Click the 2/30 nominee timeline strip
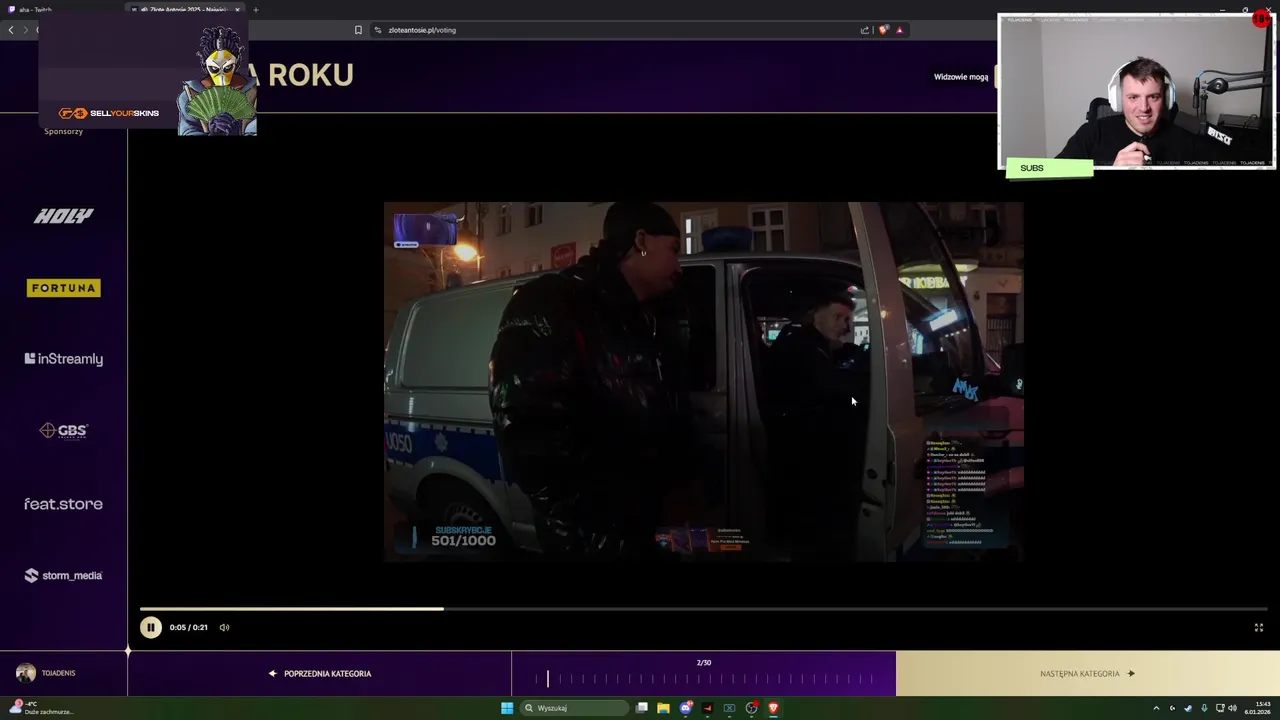Viewport: 1280px width, 720px height. click(x=704, y=679)
